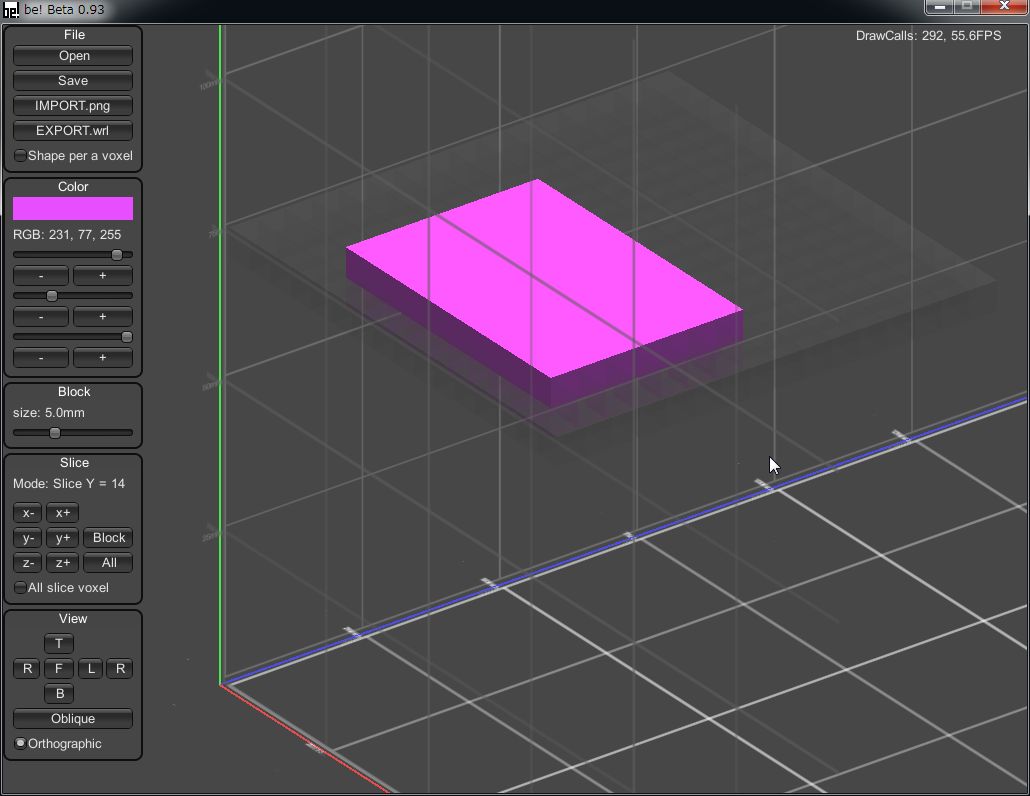Screen dimensions: 1030x796
Task: Enable the Shape per a voxel checkbox
Action: click(21, 156)
